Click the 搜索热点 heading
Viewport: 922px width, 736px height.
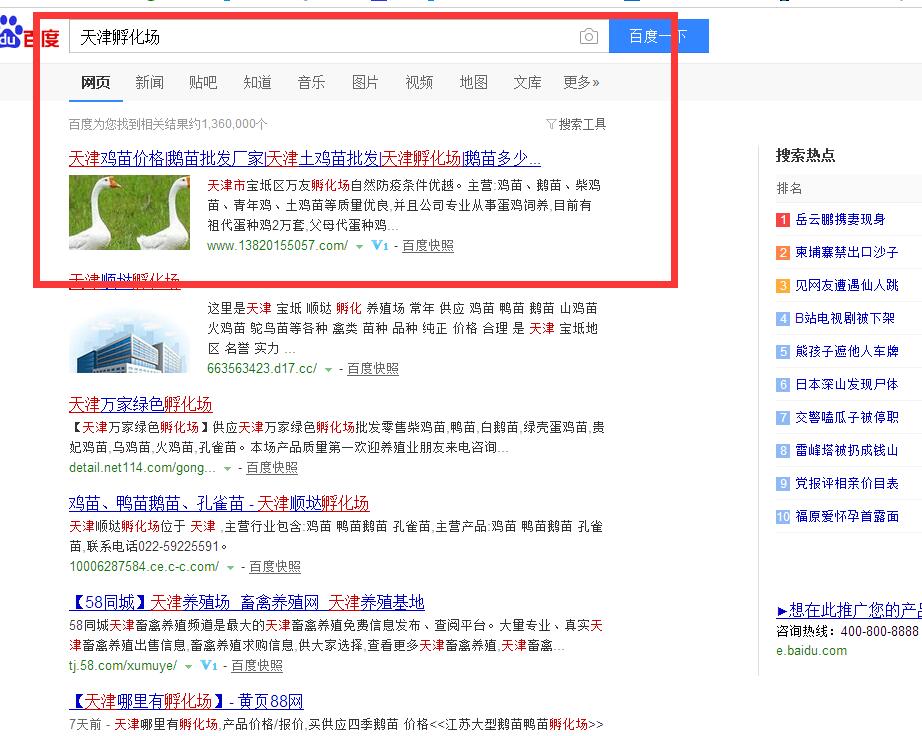(806, 155)
